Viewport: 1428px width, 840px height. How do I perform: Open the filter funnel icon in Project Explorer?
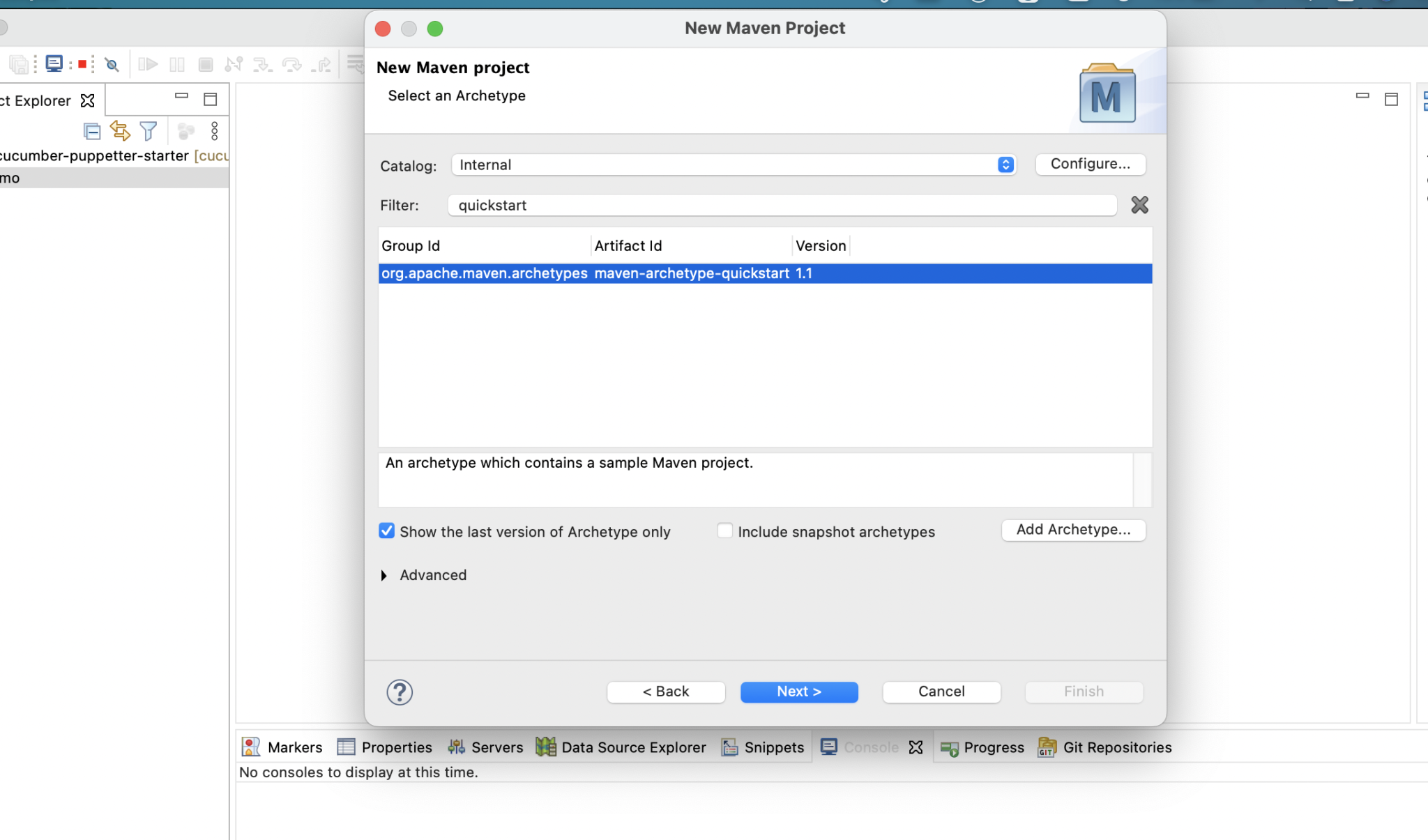click(149, 131)
